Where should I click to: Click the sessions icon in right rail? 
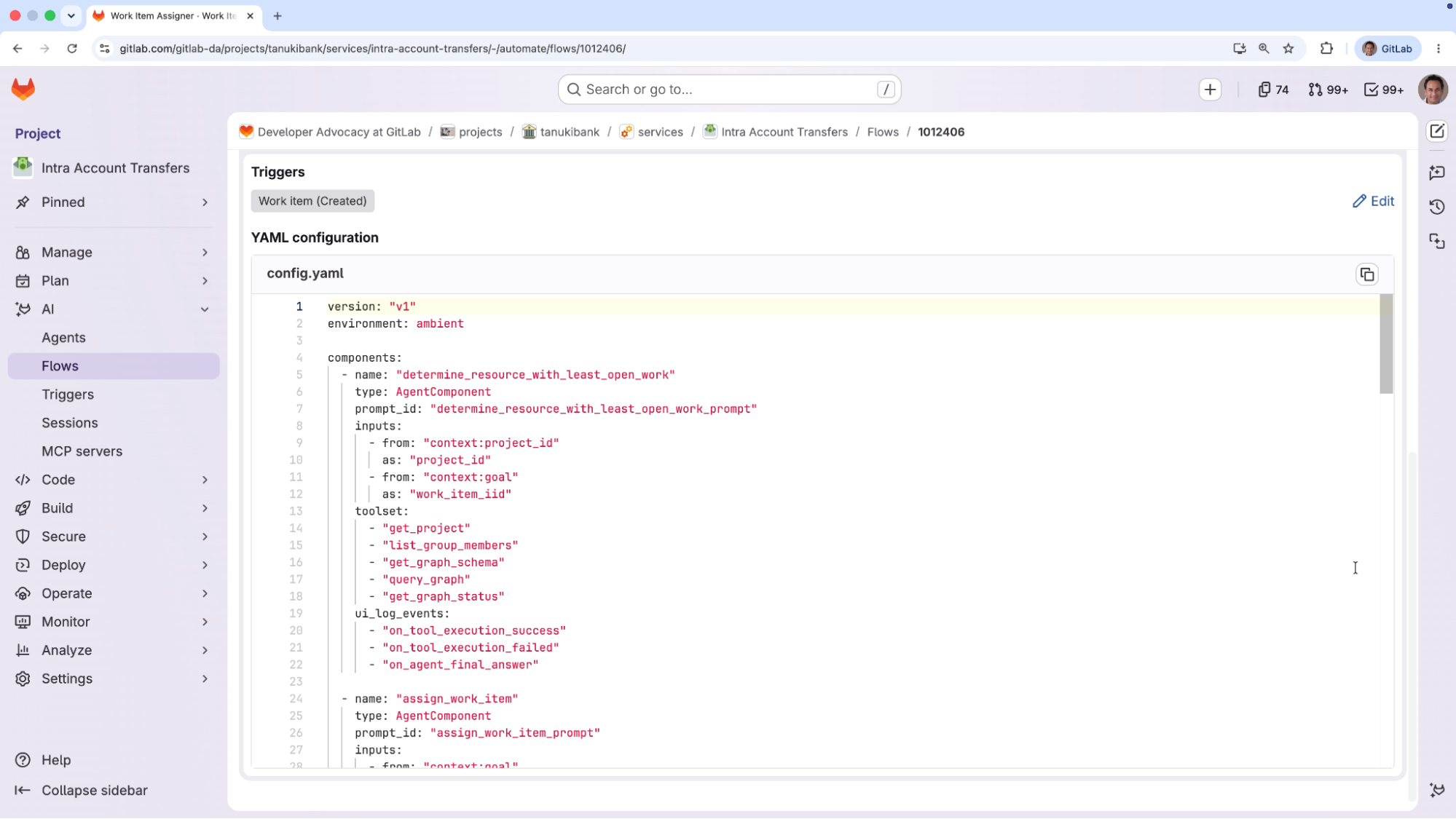[1437, 242]
